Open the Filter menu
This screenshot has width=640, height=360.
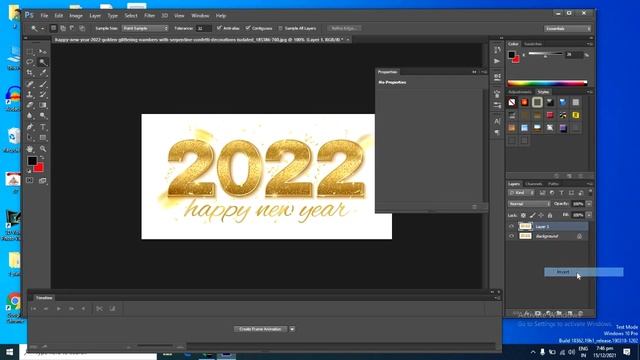click(x=149, y=16)
